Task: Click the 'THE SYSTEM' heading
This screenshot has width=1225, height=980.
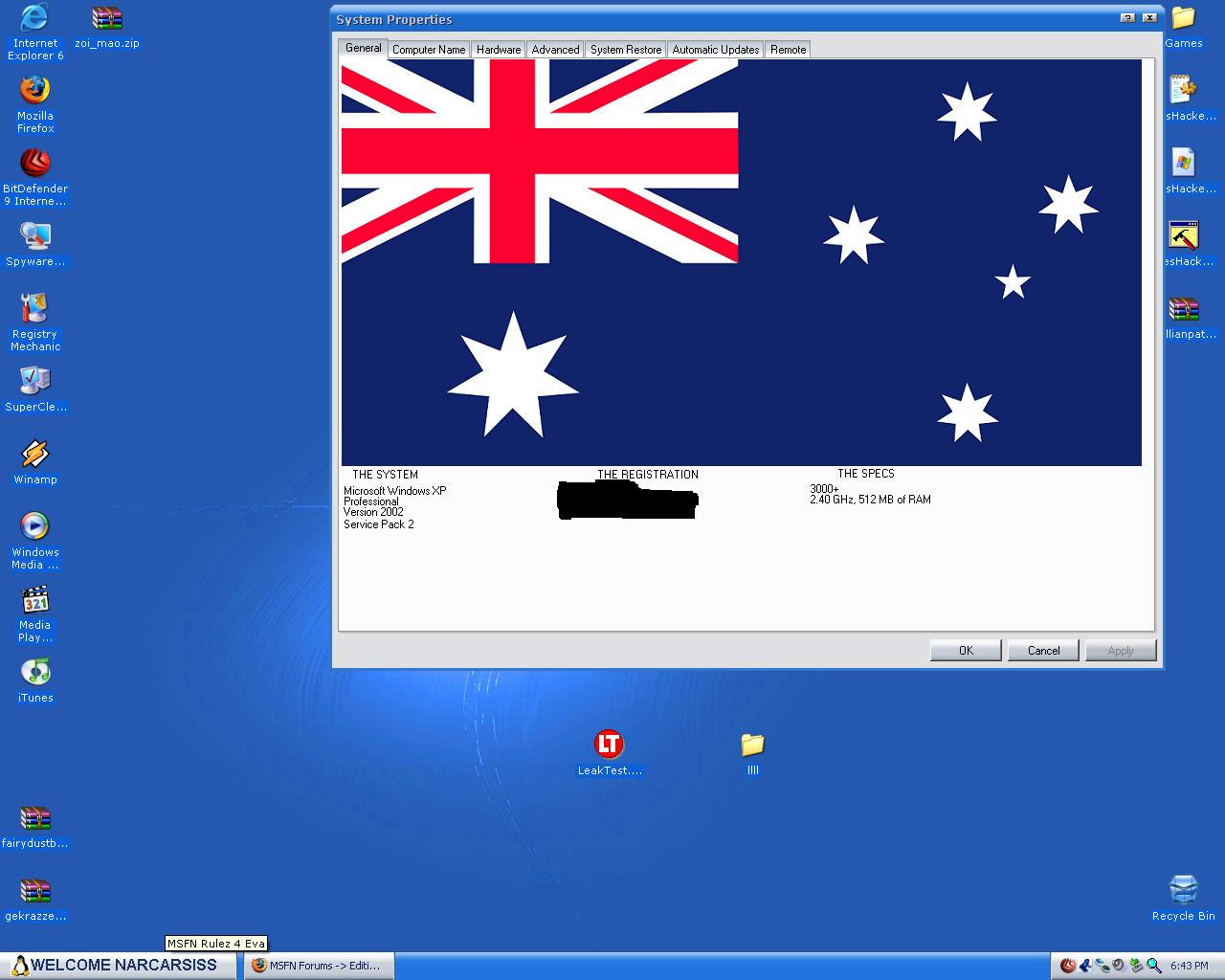Action: [385, 475]
